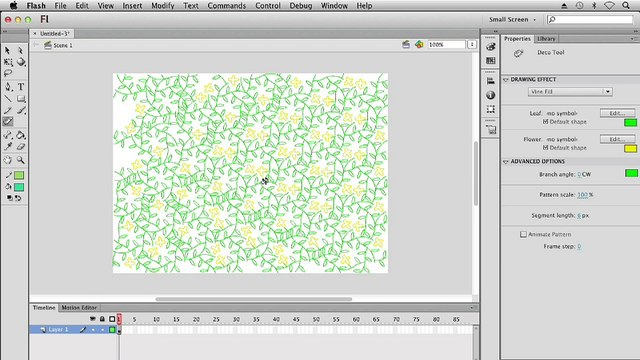640x360 pixels.
Task: Select the Bone tool
Action: point(8,135)
